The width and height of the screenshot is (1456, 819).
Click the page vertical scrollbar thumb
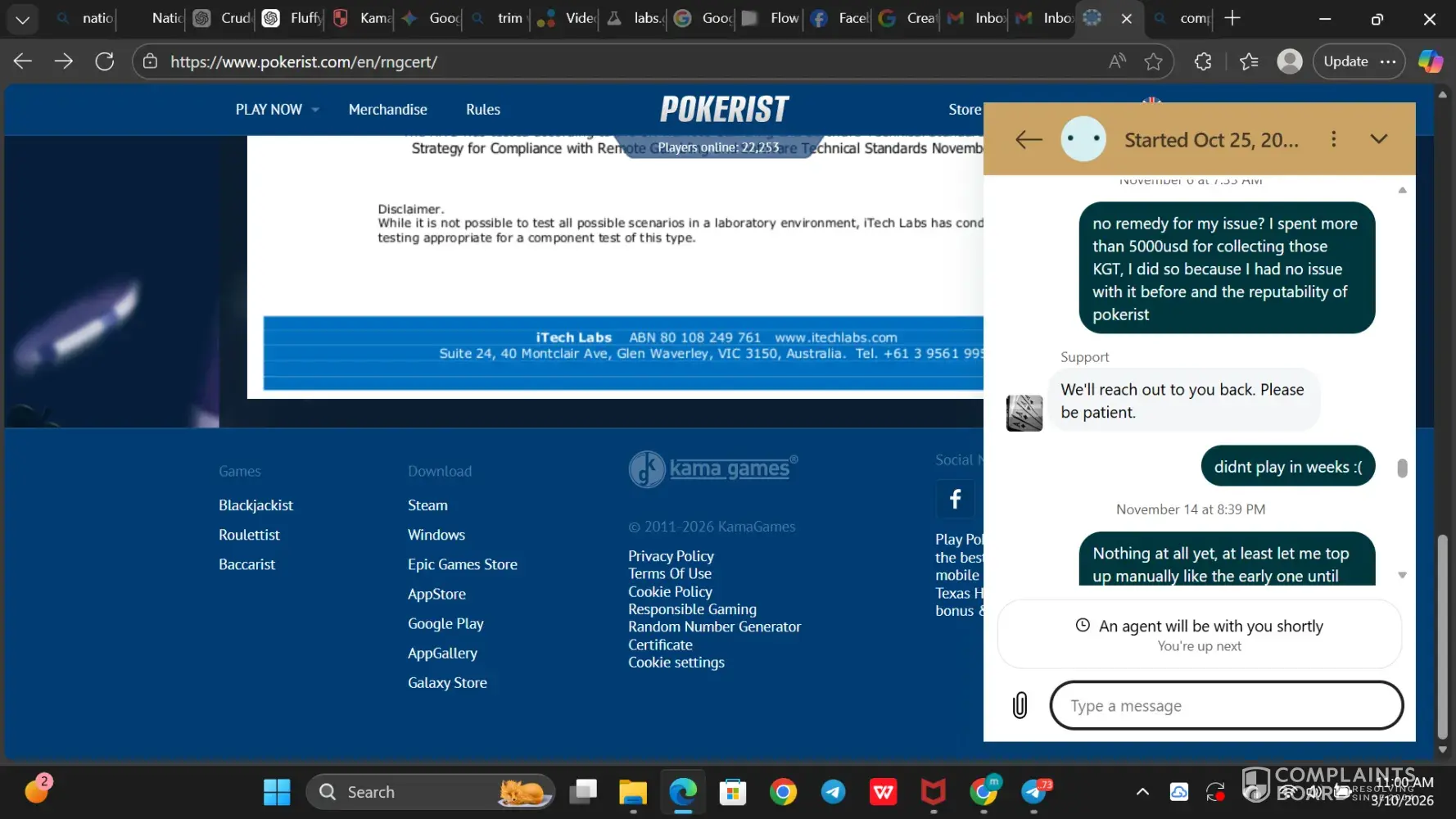point(1442,636)
